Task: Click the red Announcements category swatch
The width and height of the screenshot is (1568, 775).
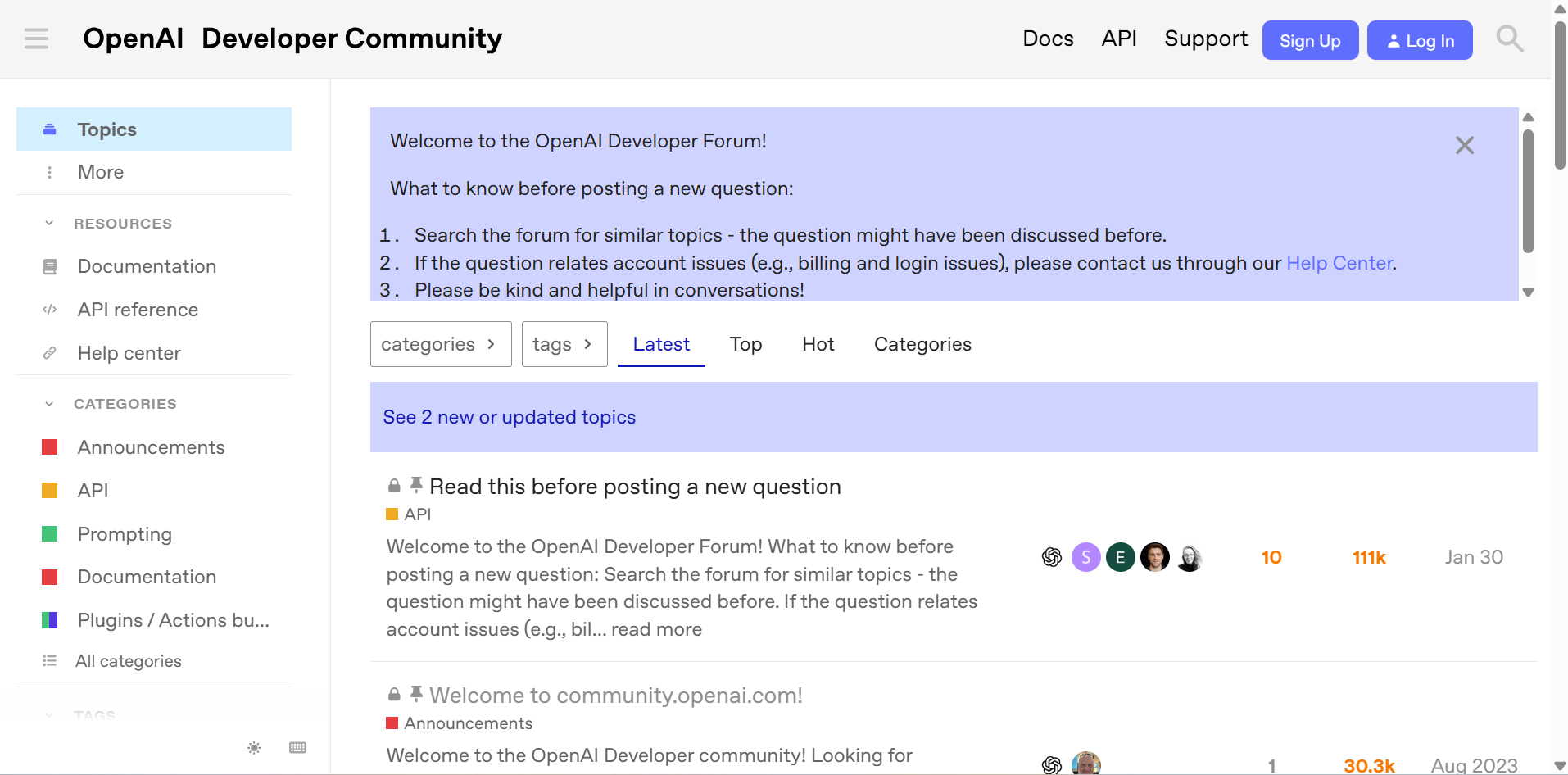Action: pos(50,447)
